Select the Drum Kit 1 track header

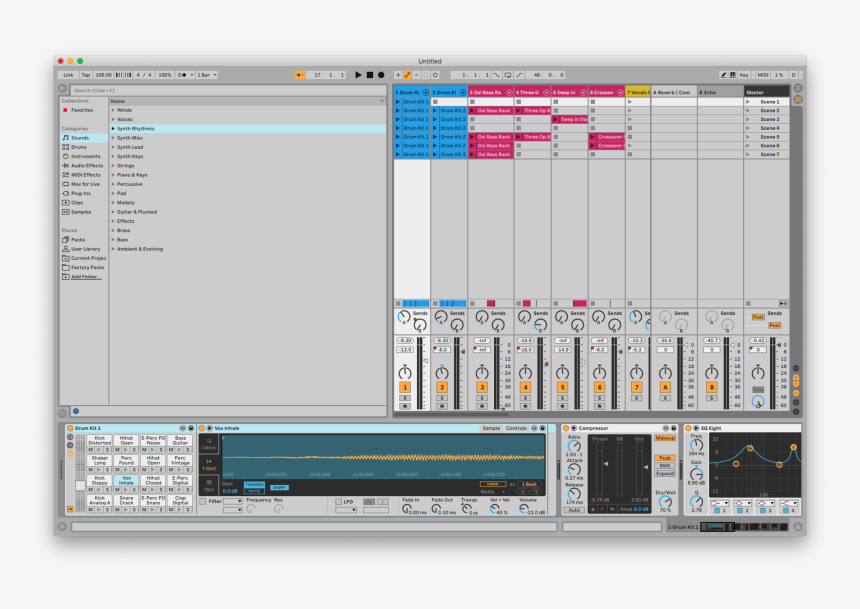412,92
